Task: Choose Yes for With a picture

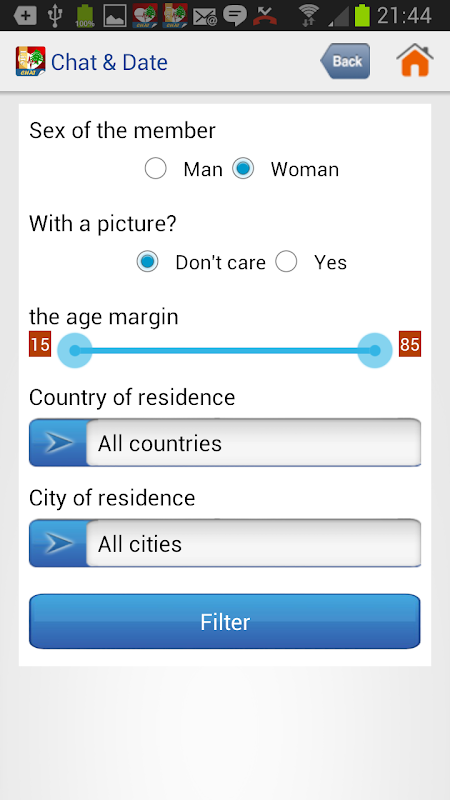Action: (286, 262)
